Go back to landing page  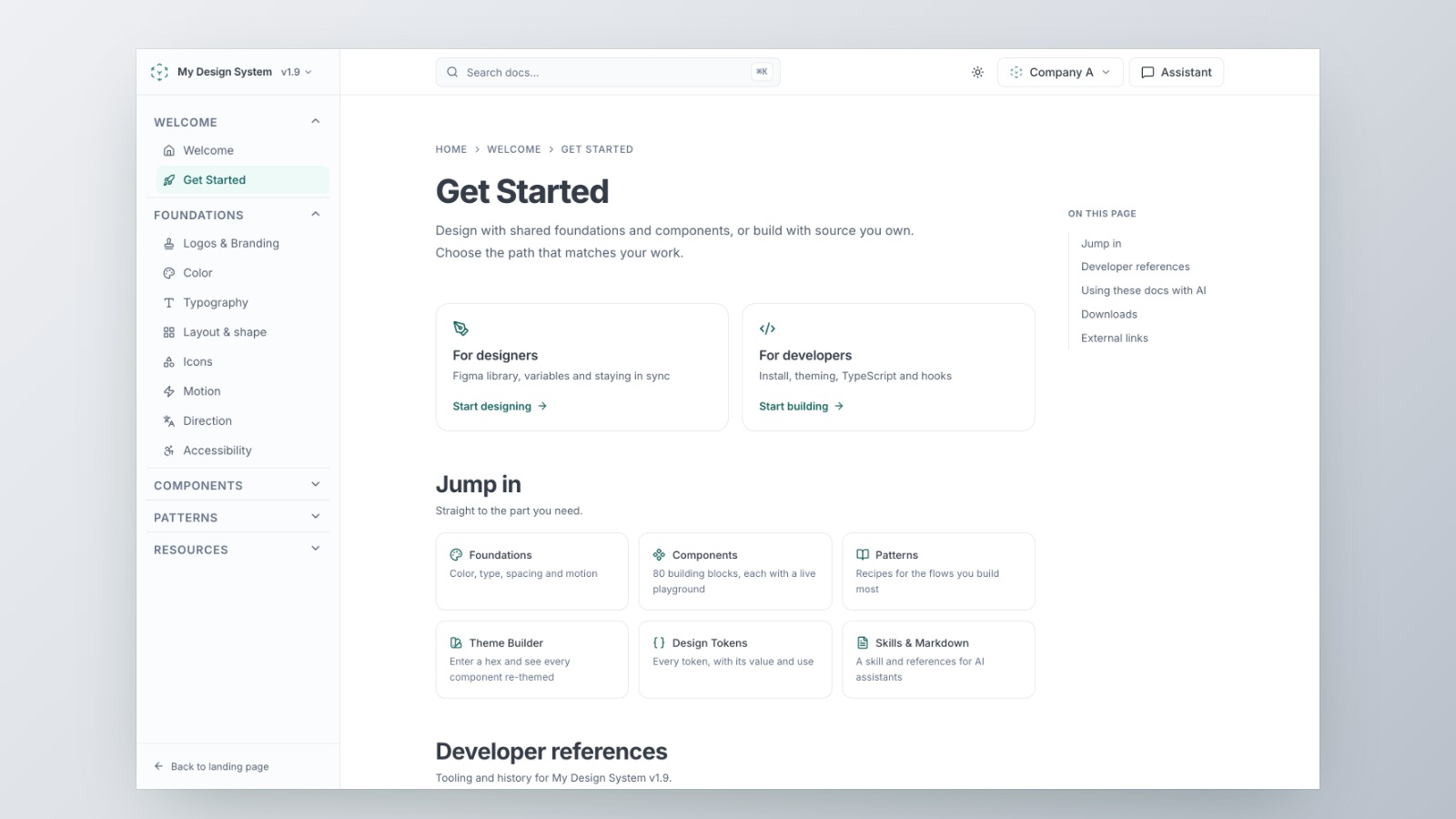click(211, 766)
